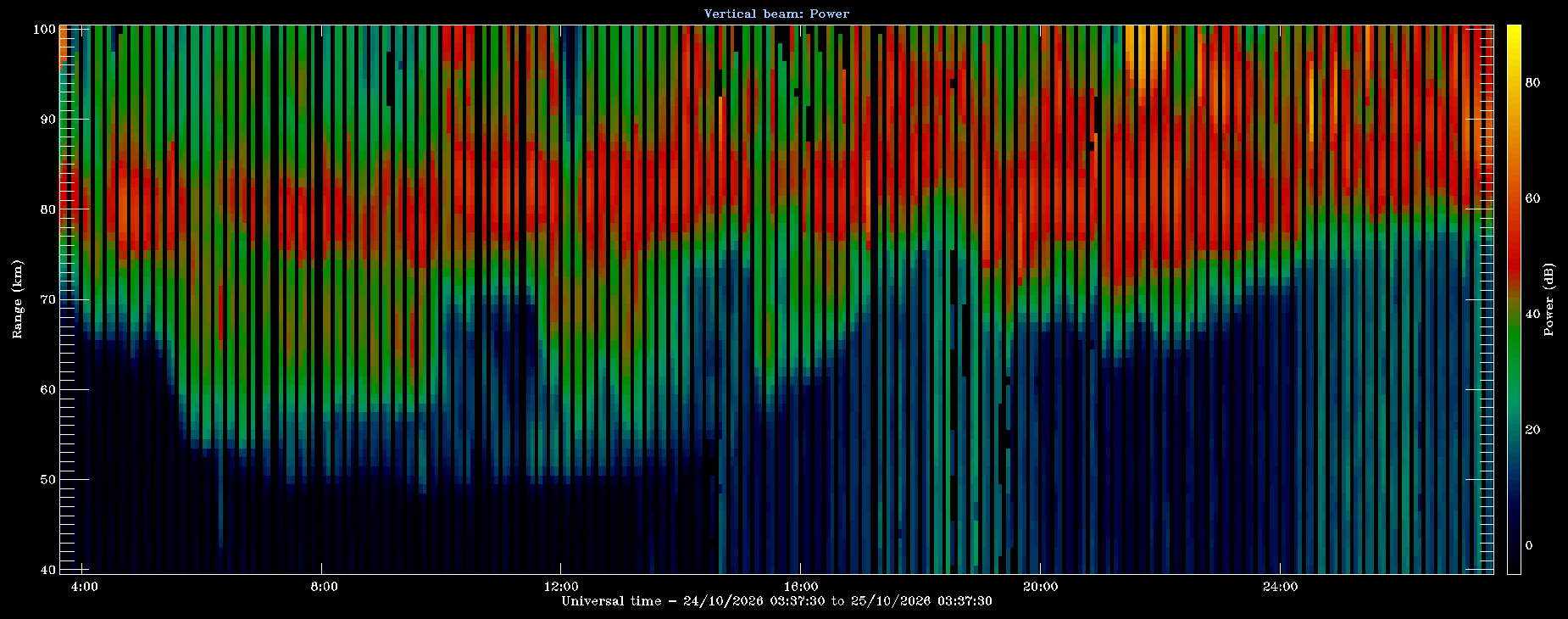Click the 40 km range axis label

(x=48, y=570)
